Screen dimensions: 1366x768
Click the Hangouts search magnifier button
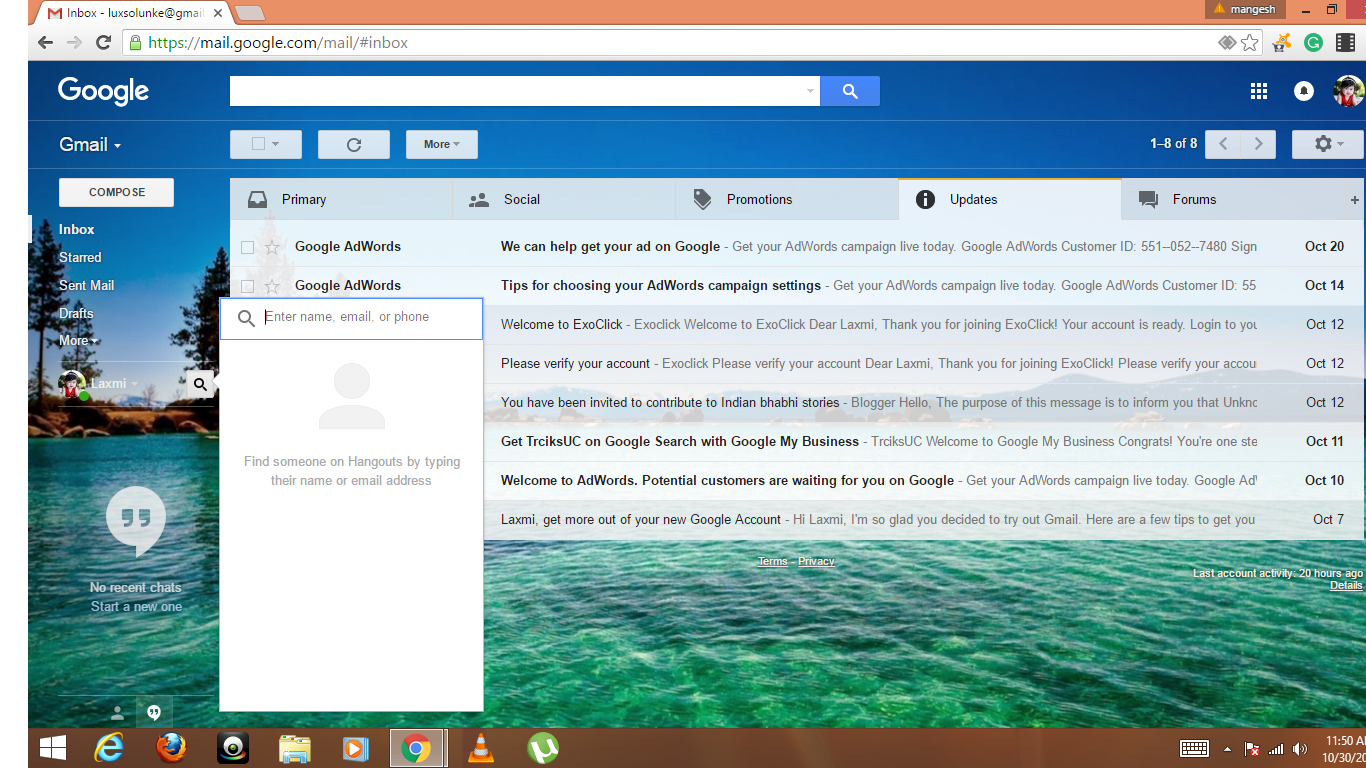coord(200,384)
